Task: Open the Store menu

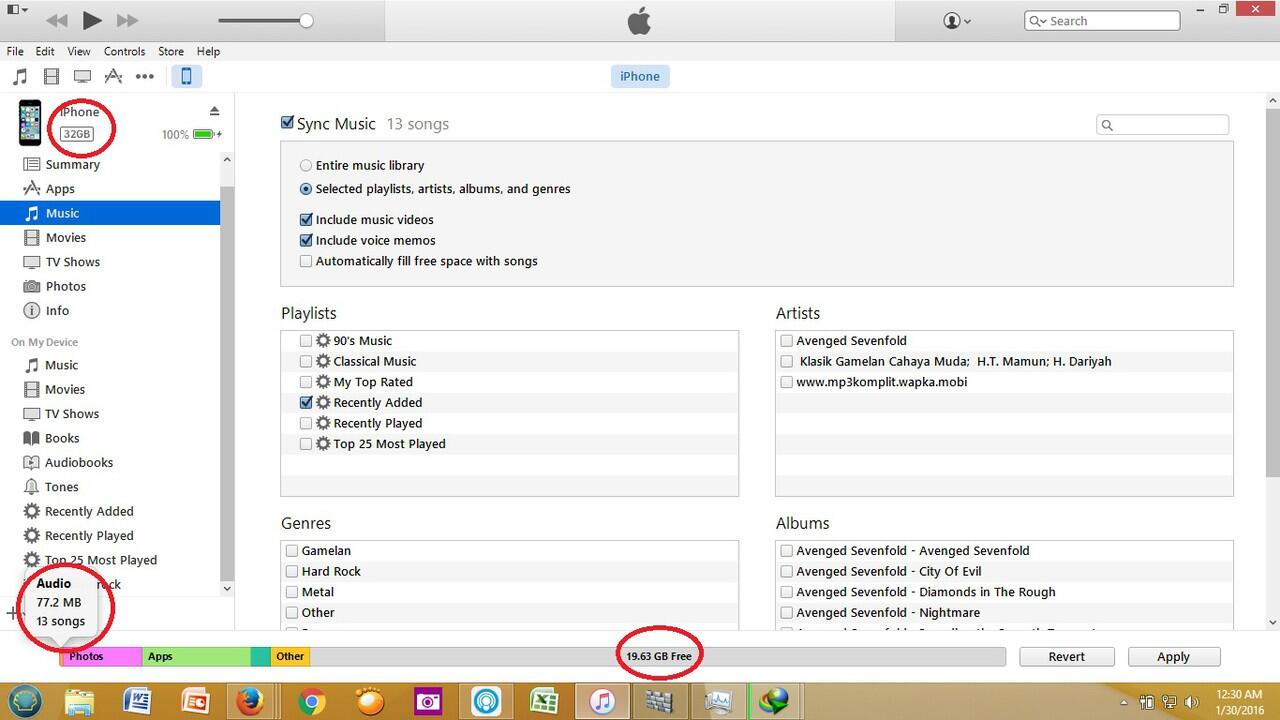Action: [x=171, y=51]
